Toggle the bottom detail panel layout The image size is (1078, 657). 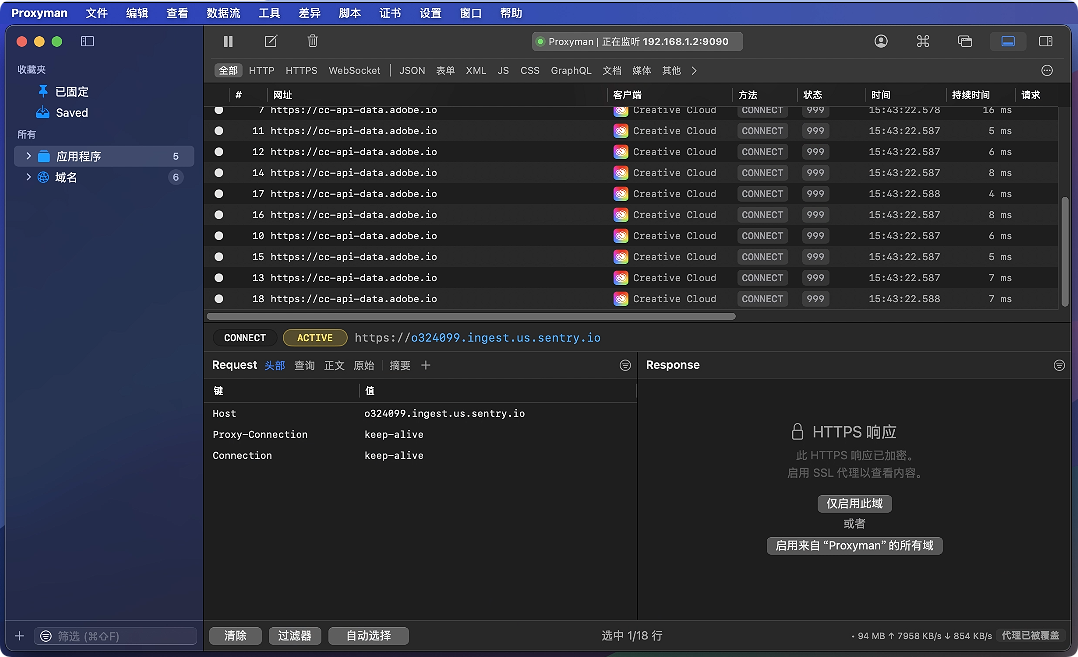point(1008,41)
